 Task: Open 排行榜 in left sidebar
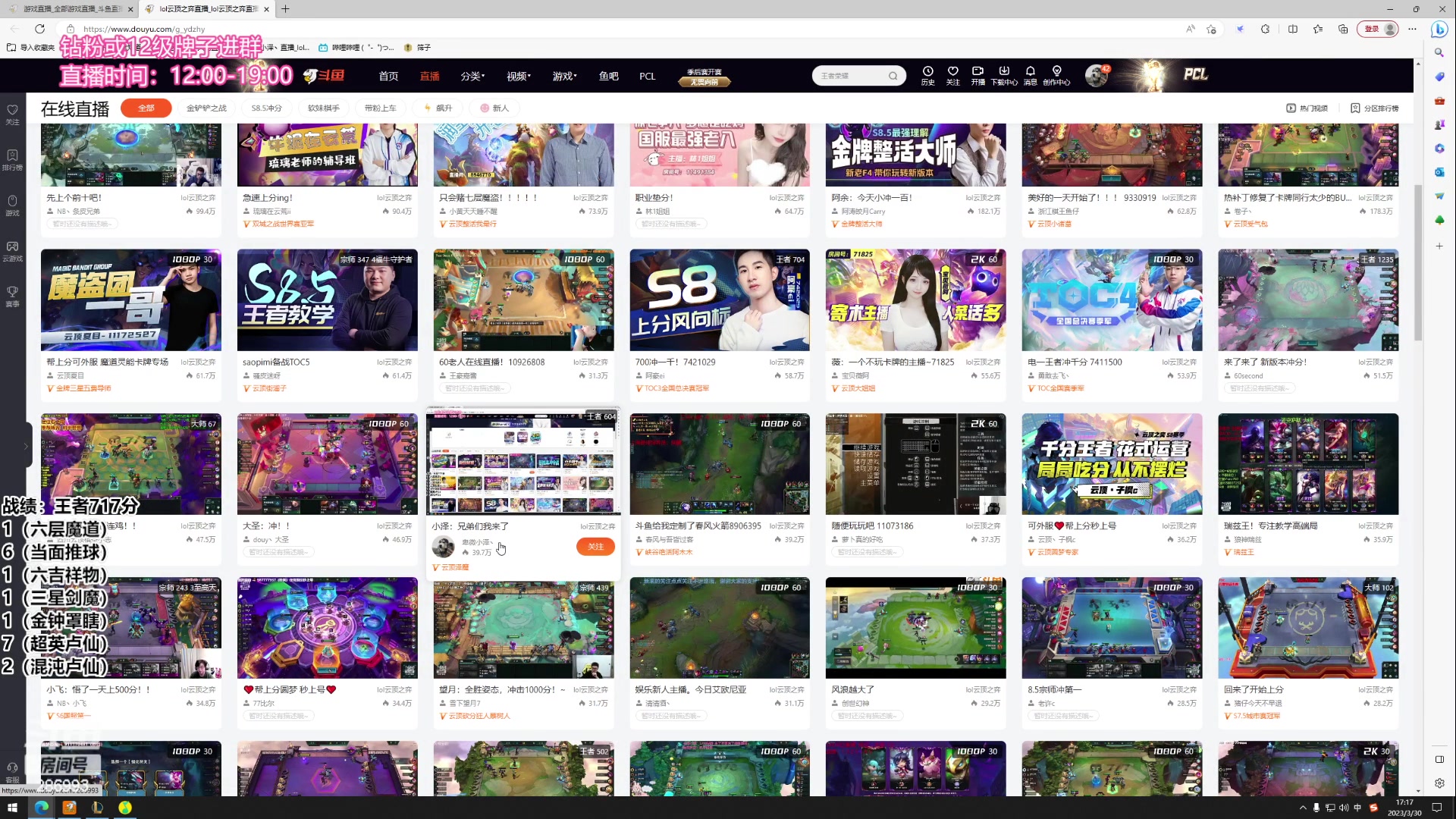coord(12,159)
